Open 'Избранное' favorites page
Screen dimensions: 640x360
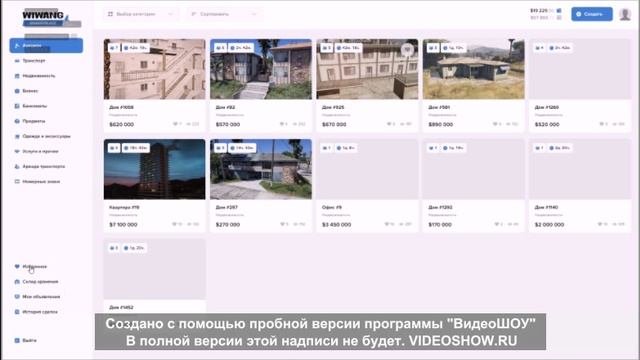coord(35,267)
